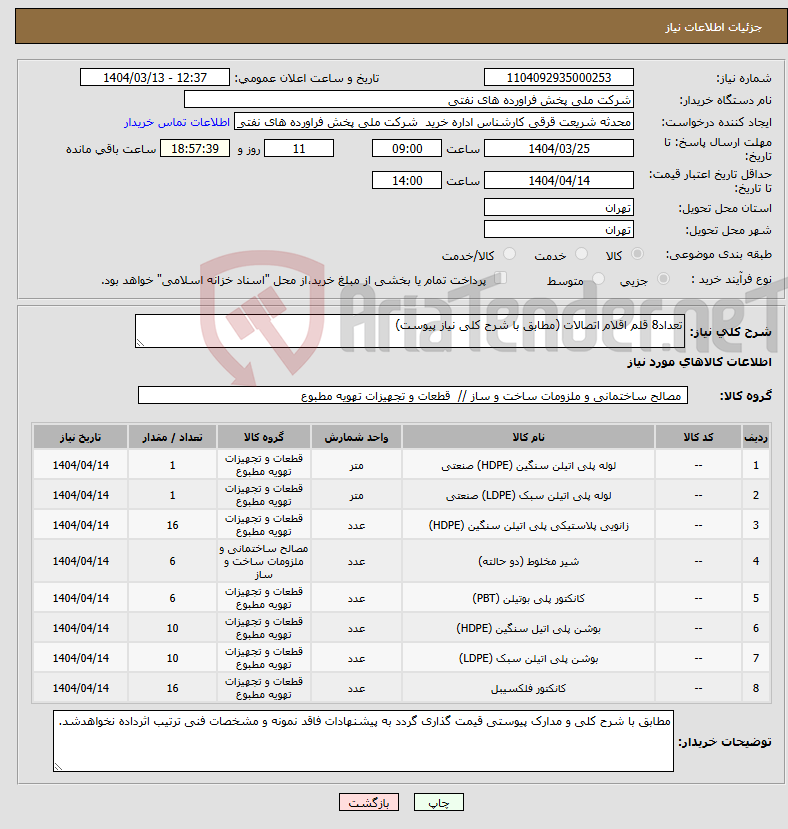Click the delivery province field تهران
Screen dimensions: 788x829
click(x=558, y=207)
